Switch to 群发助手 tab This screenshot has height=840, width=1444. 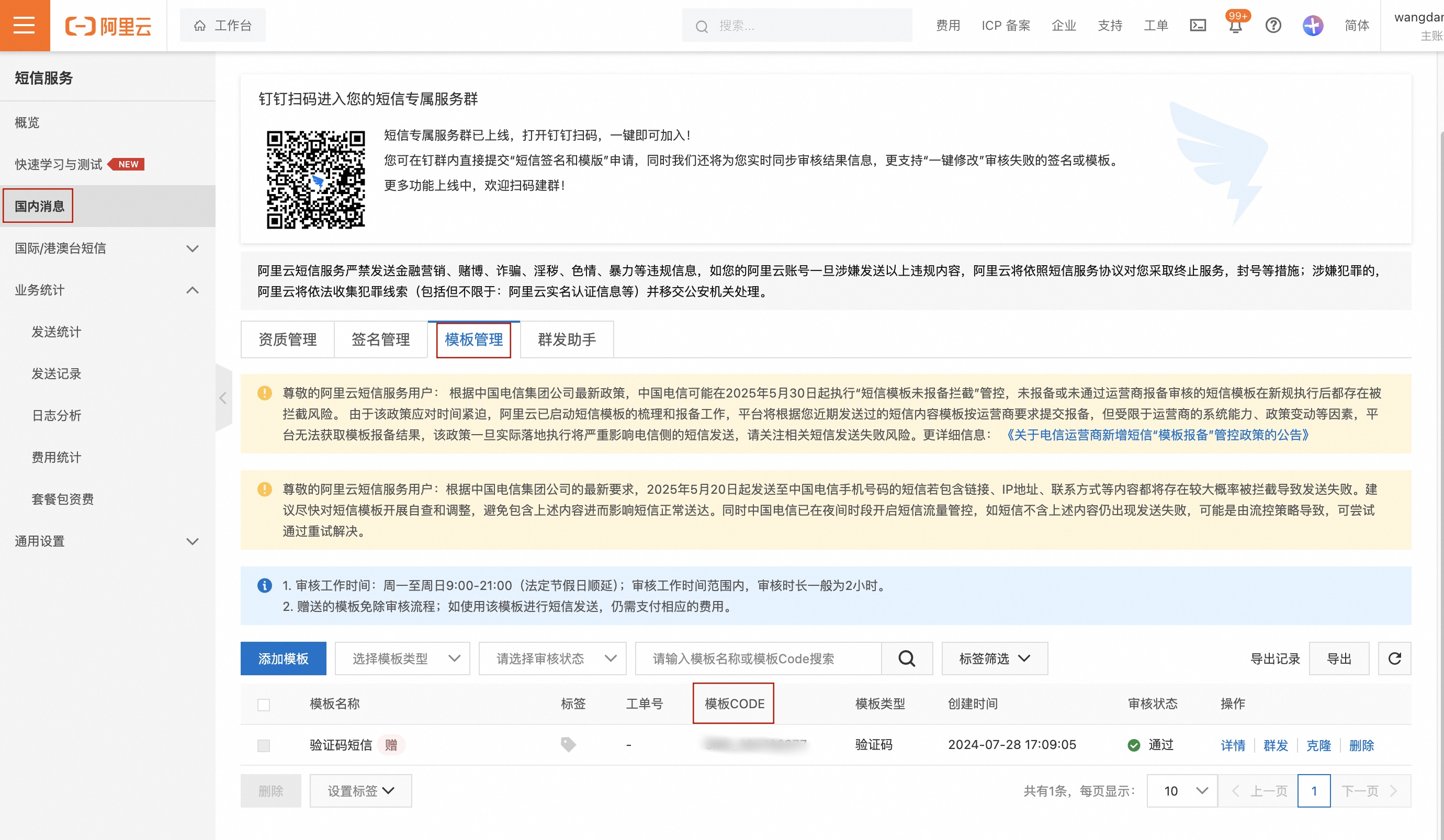coord(567,339)
